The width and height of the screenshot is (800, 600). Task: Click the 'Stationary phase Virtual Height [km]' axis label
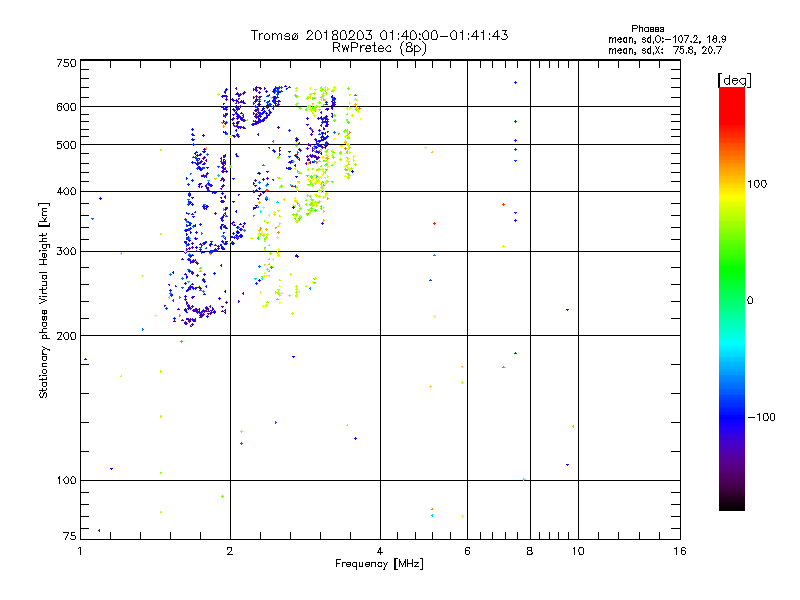coord(44,300)
